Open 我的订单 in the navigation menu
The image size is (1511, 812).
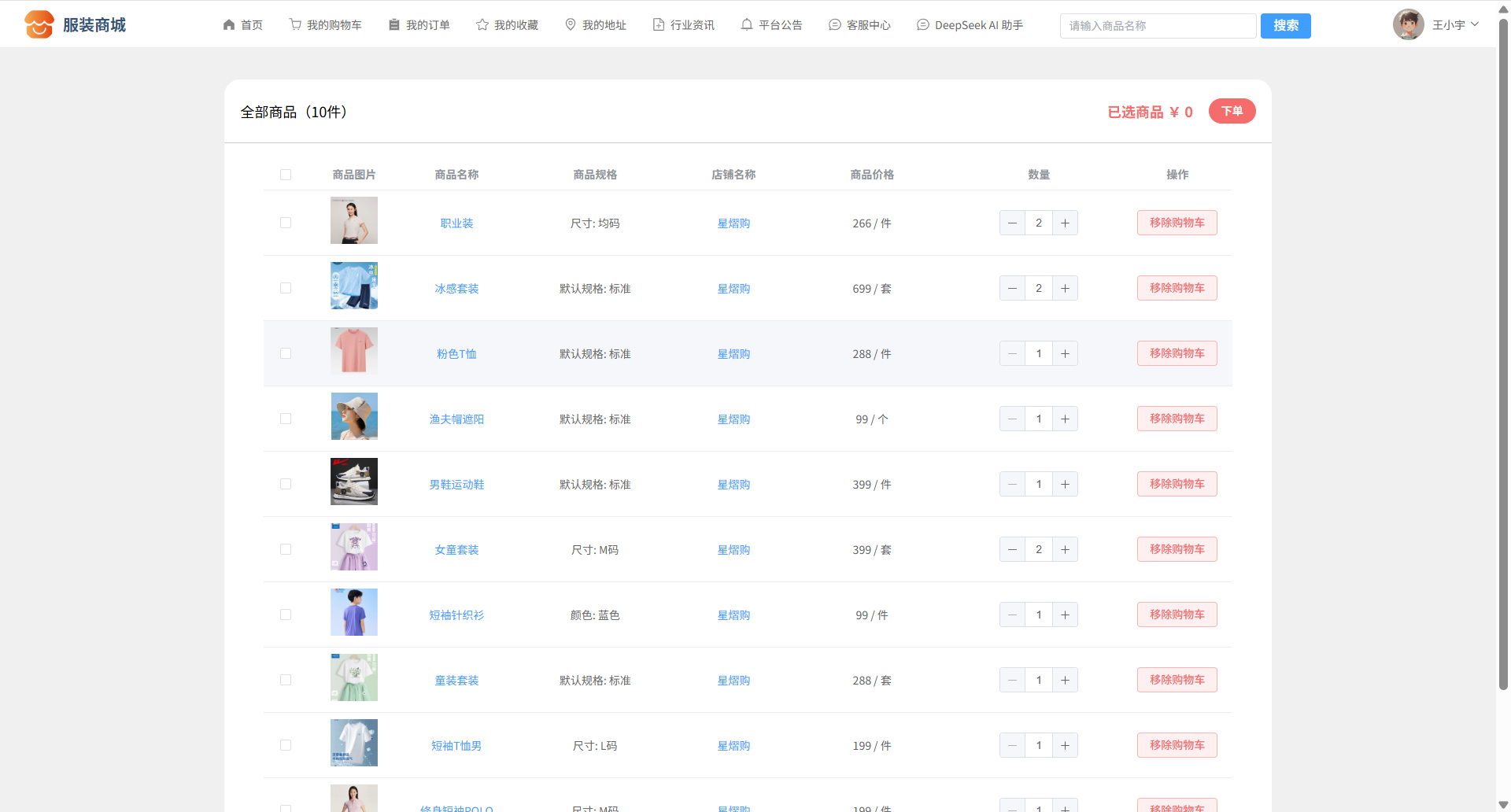(x=419, y=25)
